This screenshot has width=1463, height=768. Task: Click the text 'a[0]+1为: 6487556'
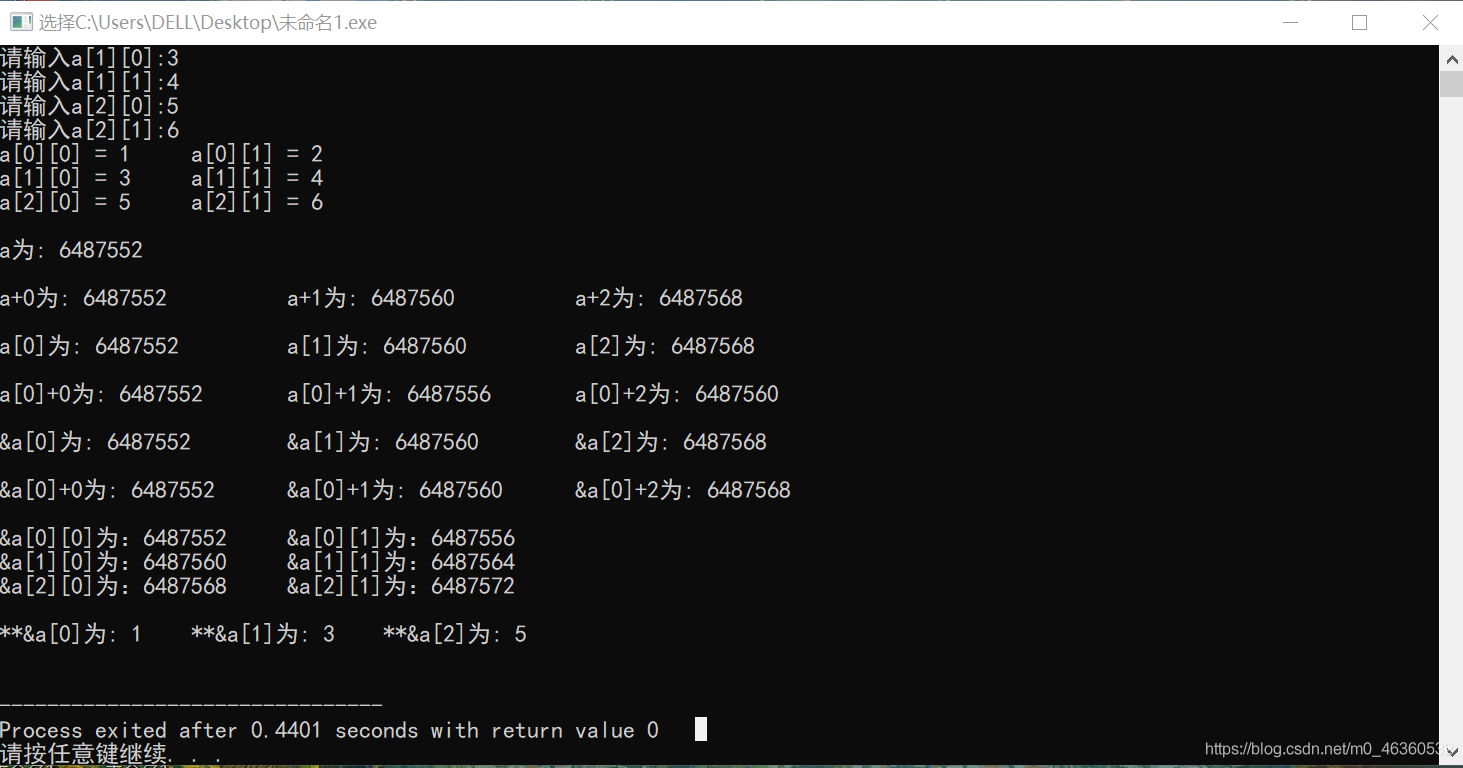click(x=389, y=394)
